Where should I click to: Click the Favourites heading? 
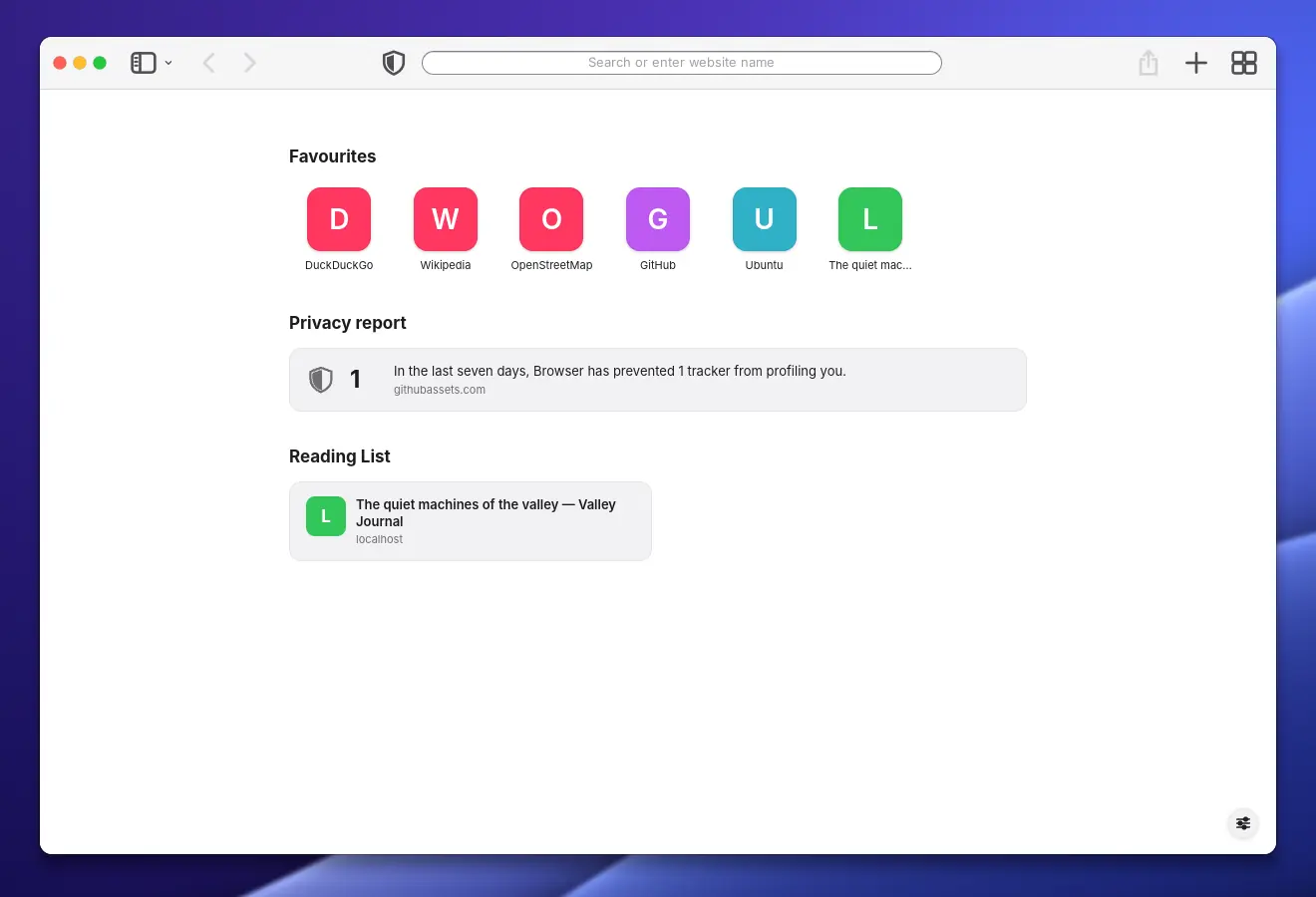(333, 156)
